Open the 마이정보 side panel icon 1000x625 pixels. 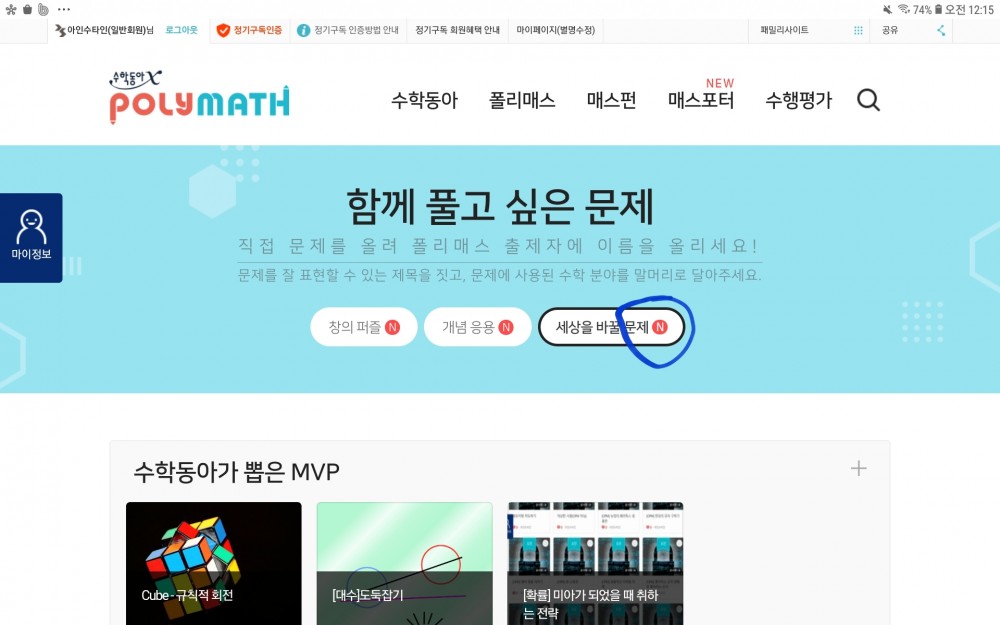tap(31, 237)
